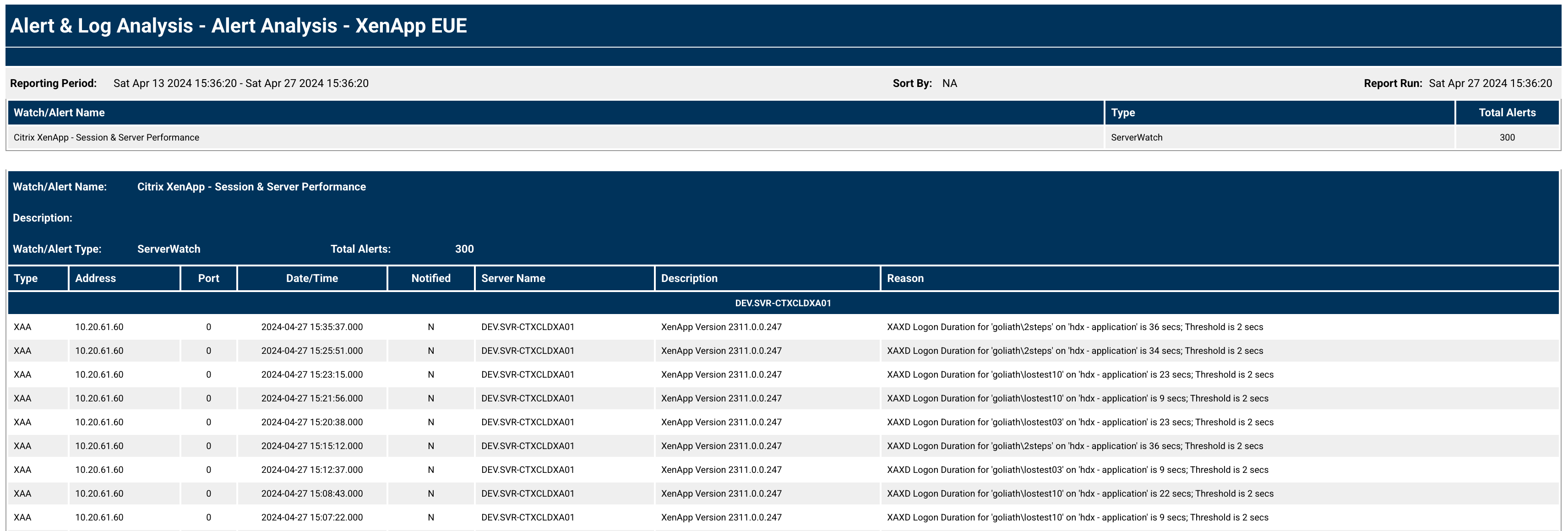
Task: Click the 'Total Alerts' summary column header
Action: coord(1507,113)
